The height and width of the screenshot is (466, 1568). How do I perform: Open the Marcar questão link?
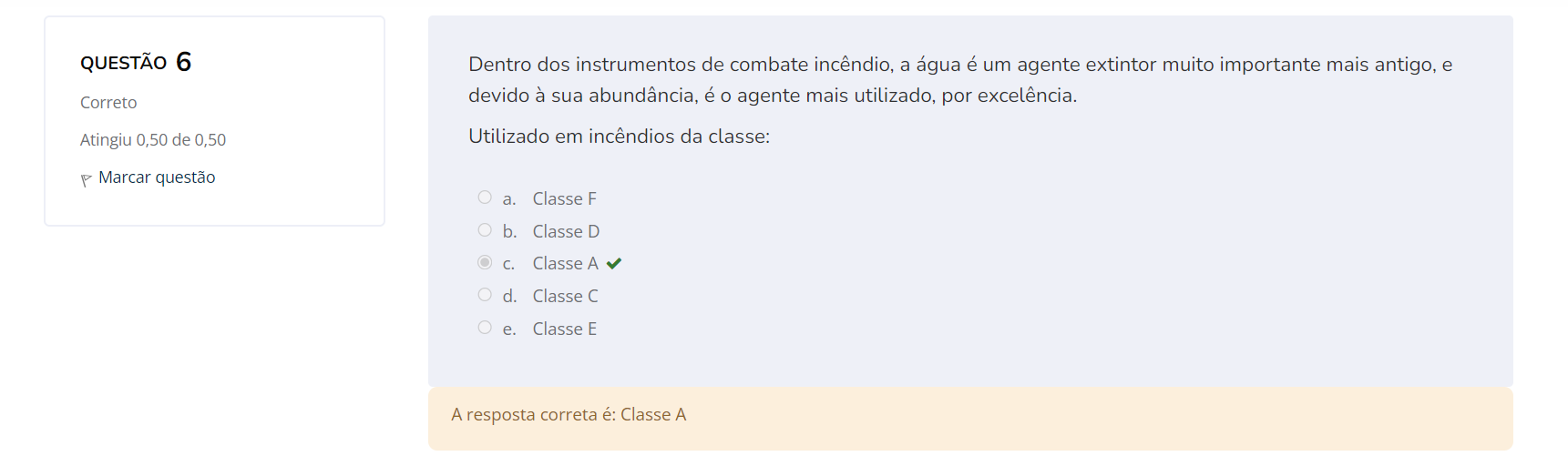point(157,177)
